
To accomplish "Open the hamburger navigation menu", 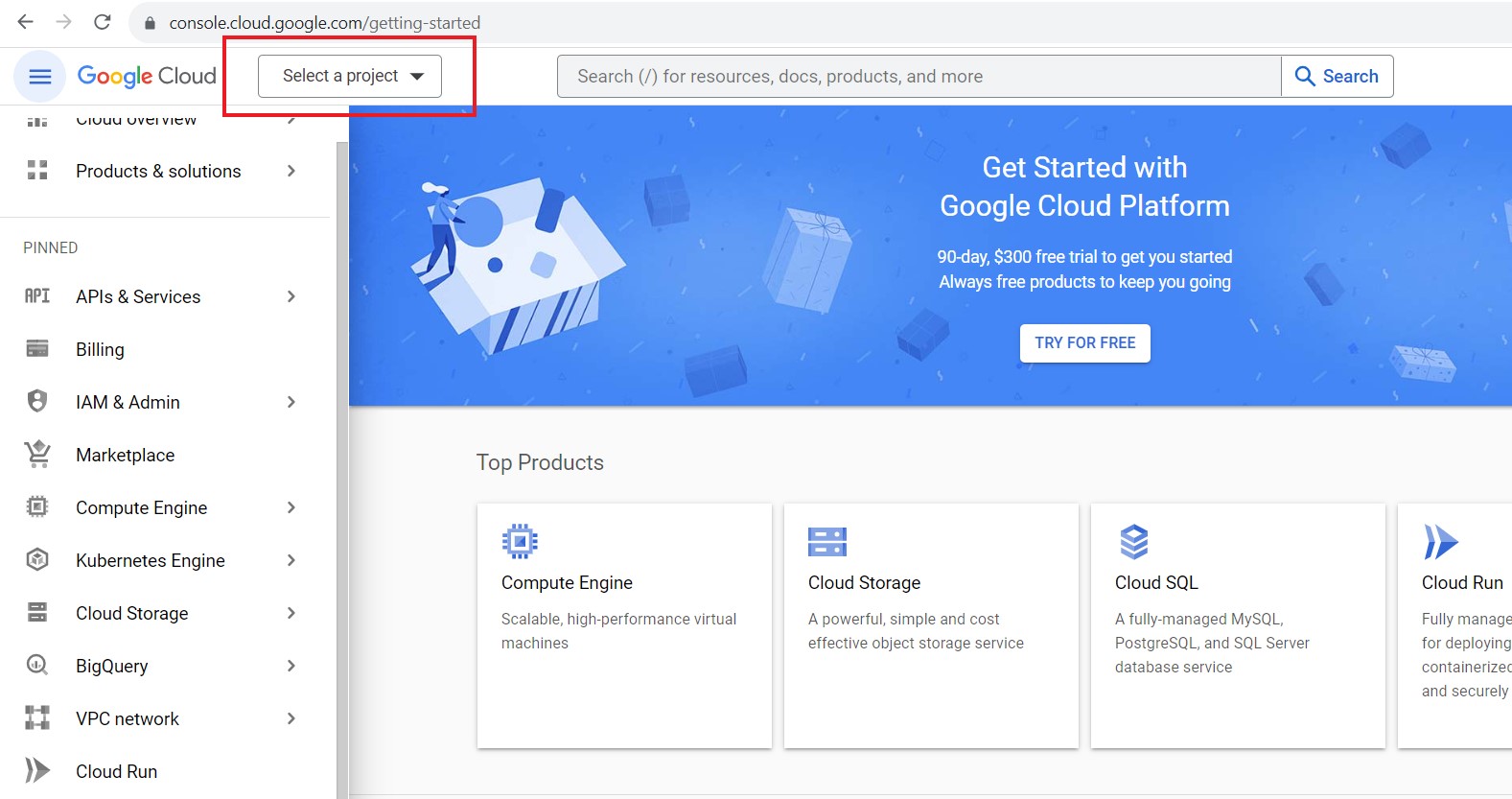I will (40, 77).
